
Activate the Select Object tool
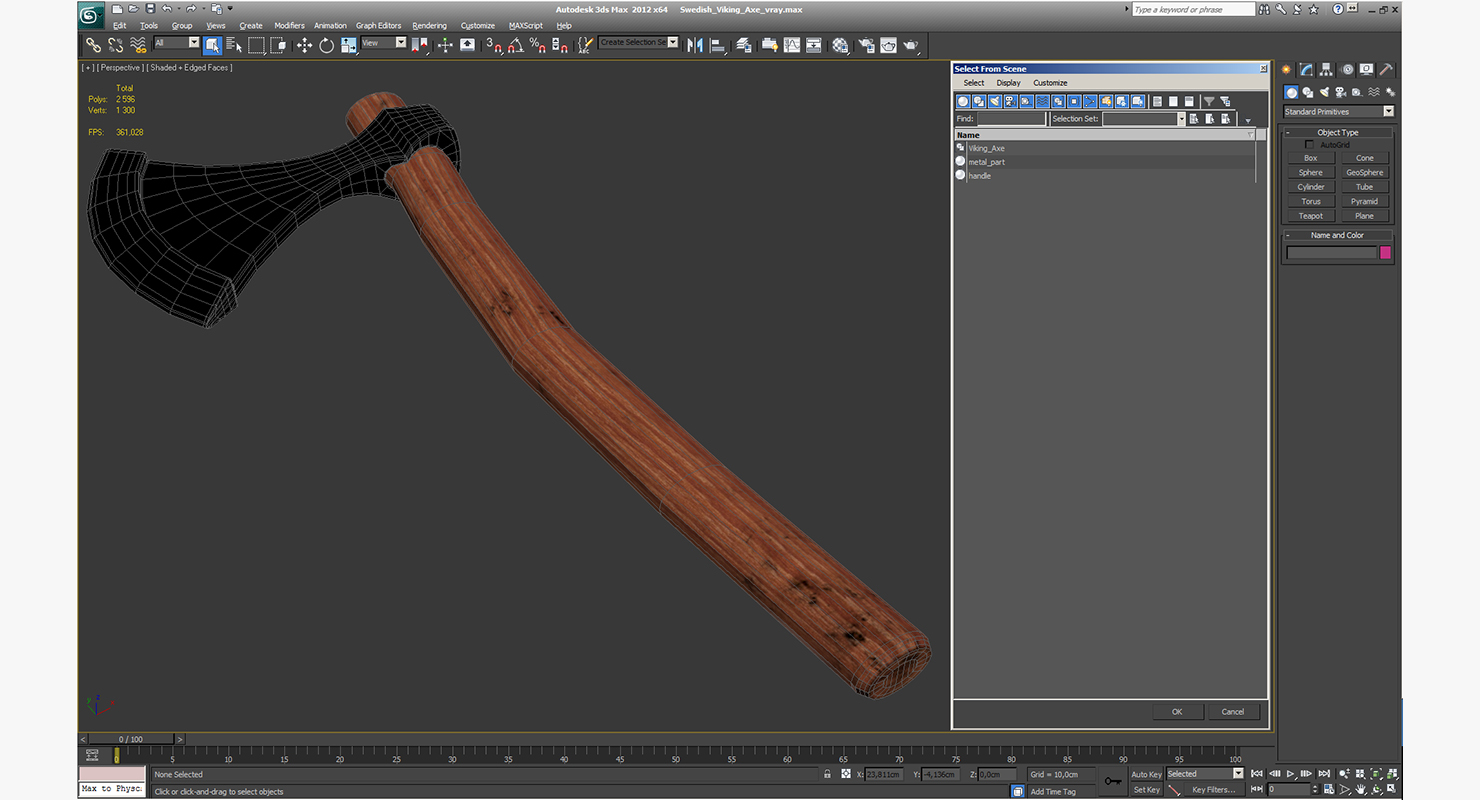(x=212, y=45)
